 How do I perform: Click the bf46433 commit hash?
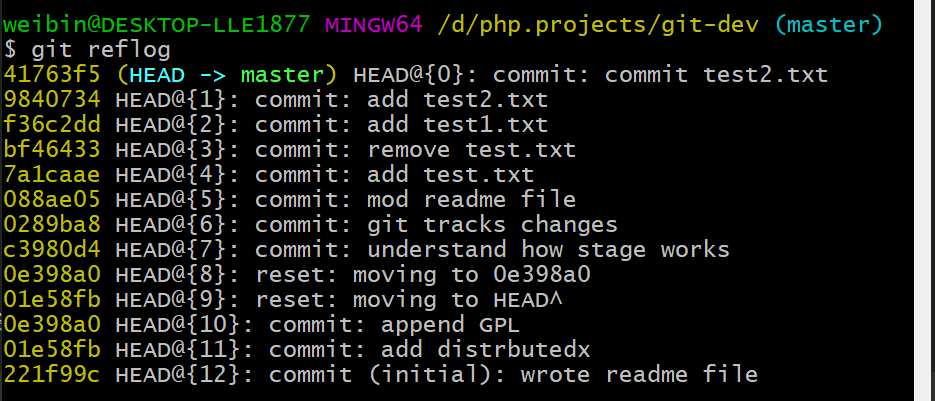coord(52,150)
